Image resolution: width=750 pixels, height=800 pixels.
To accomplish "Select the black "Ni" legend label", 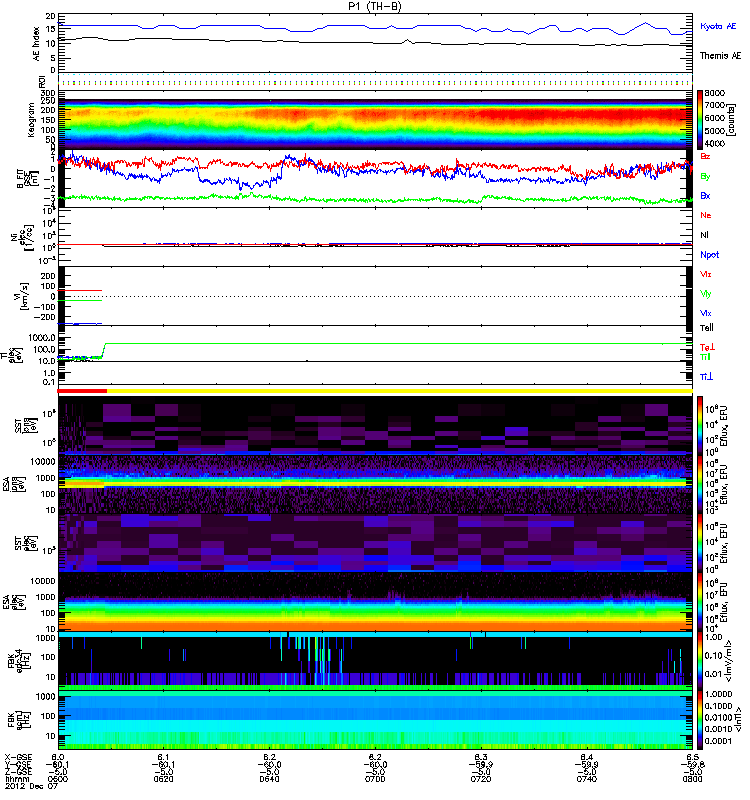I will [x=704, y=235].
